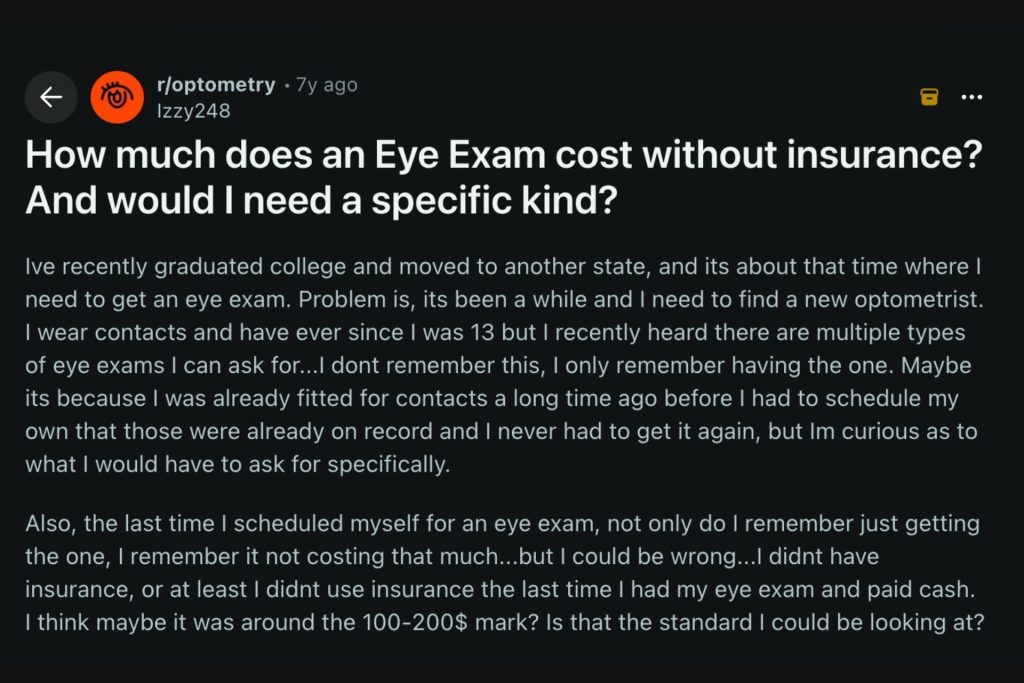
Task: Open post options via the ellipsis icon
Action: coord(971,96)
